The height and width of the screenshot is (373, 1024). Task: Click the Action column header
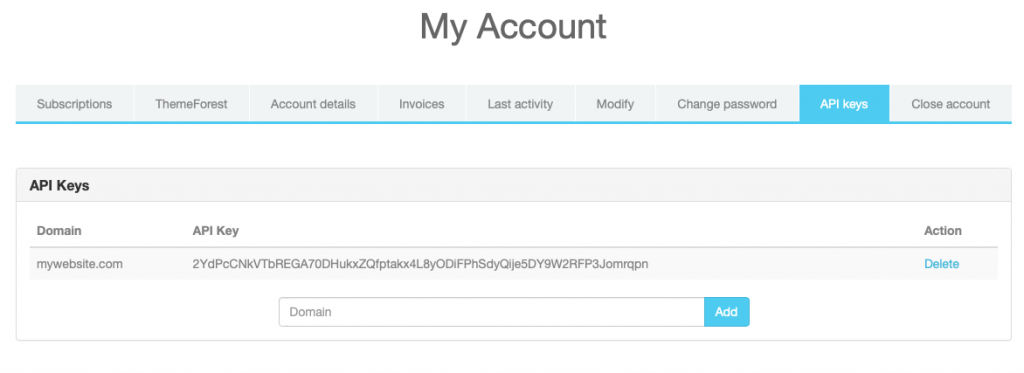(x=943, y=231)
